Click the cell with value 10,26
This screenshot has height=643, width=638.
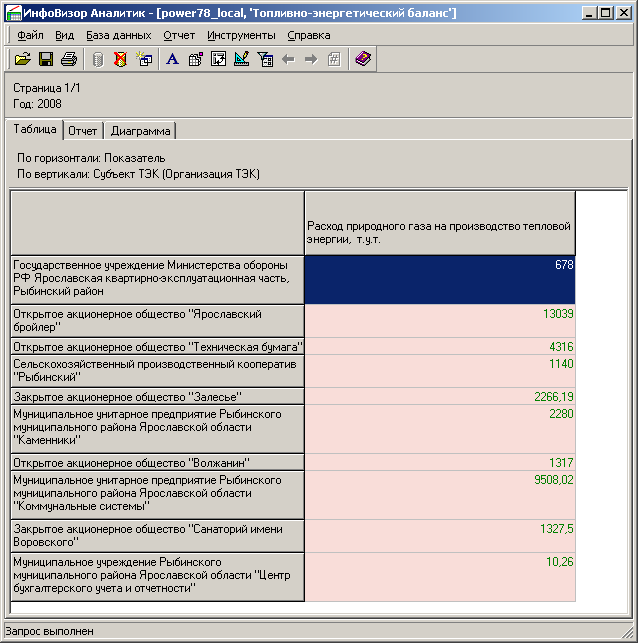click(440, 577)
